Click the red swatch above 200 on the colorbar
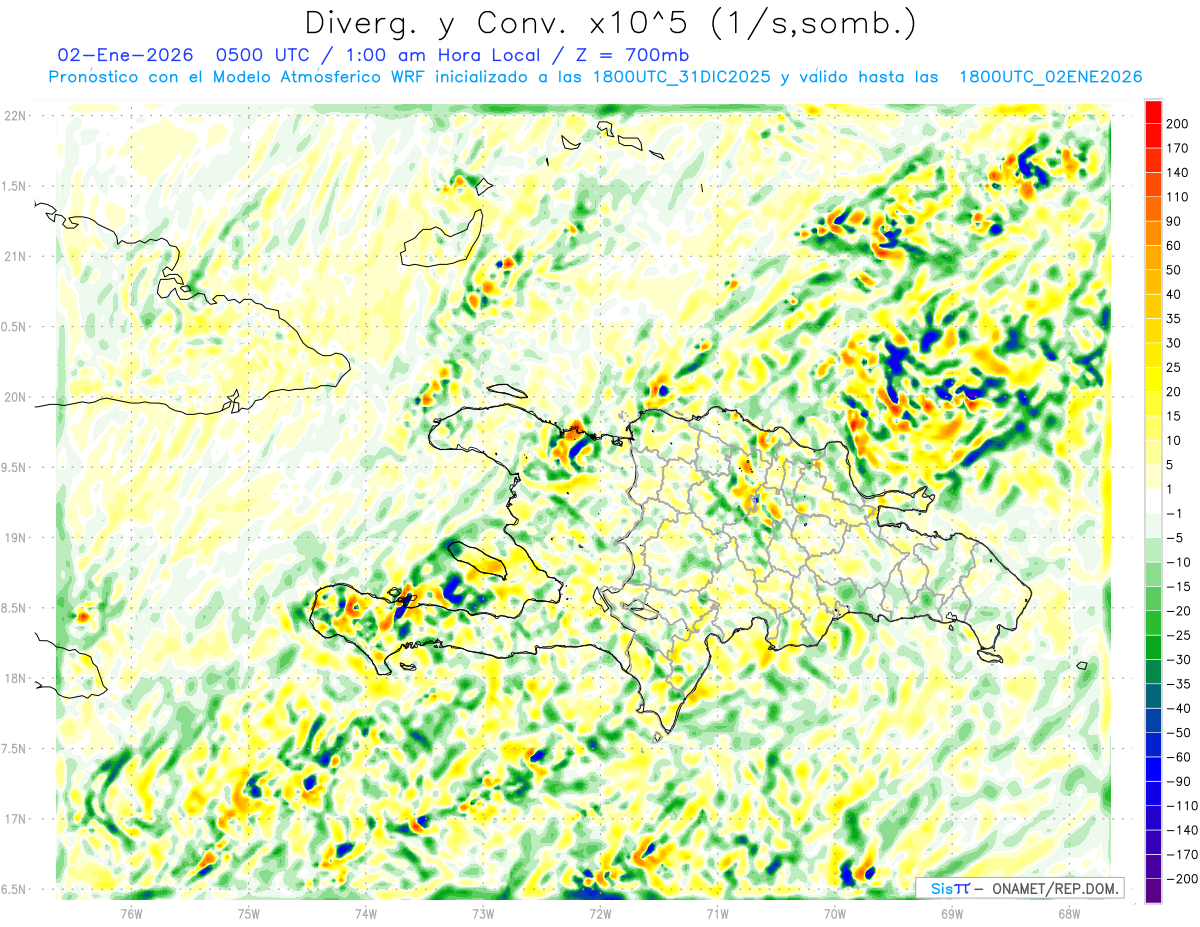1200x927 pixels. click(1153, 111)
